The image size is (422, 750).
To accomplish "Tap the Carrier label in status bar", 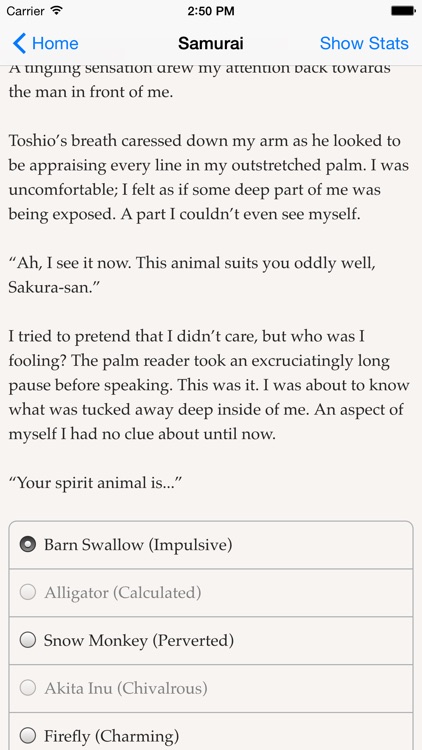I will point(25,11).
